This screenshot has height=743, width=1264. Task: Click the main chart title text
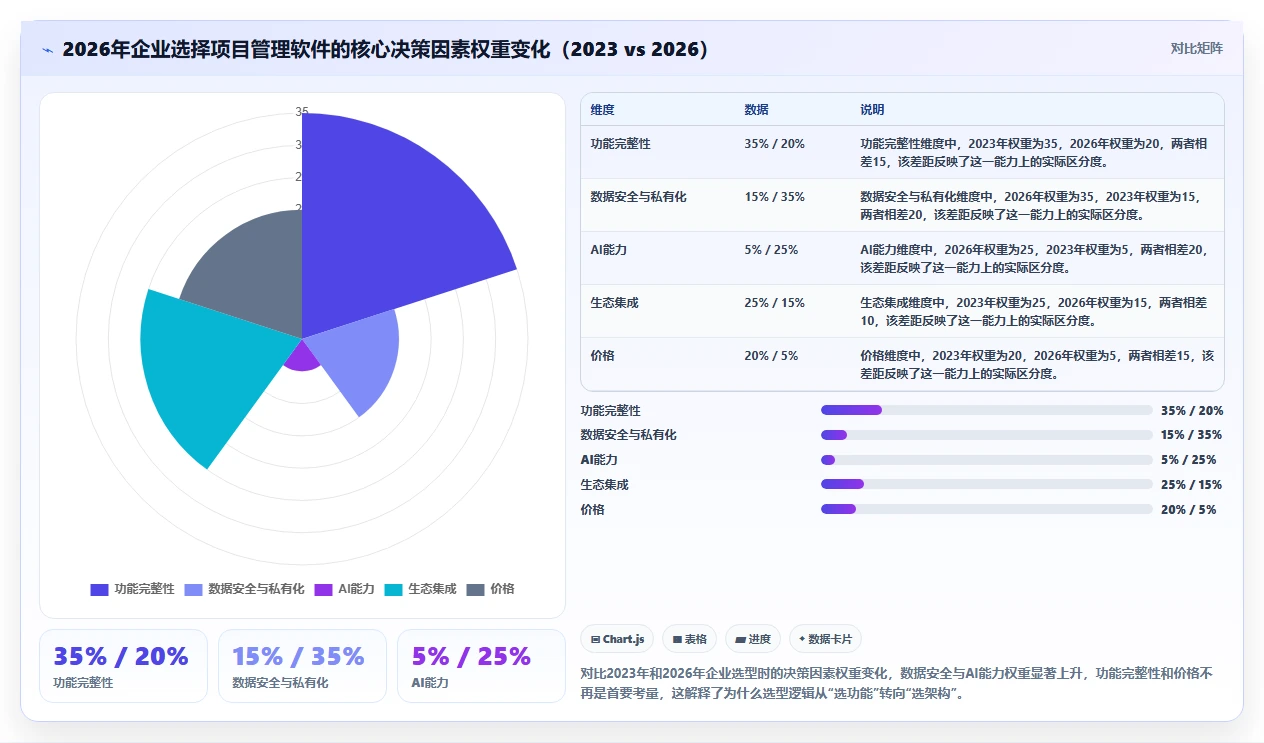tap(385, 49)
